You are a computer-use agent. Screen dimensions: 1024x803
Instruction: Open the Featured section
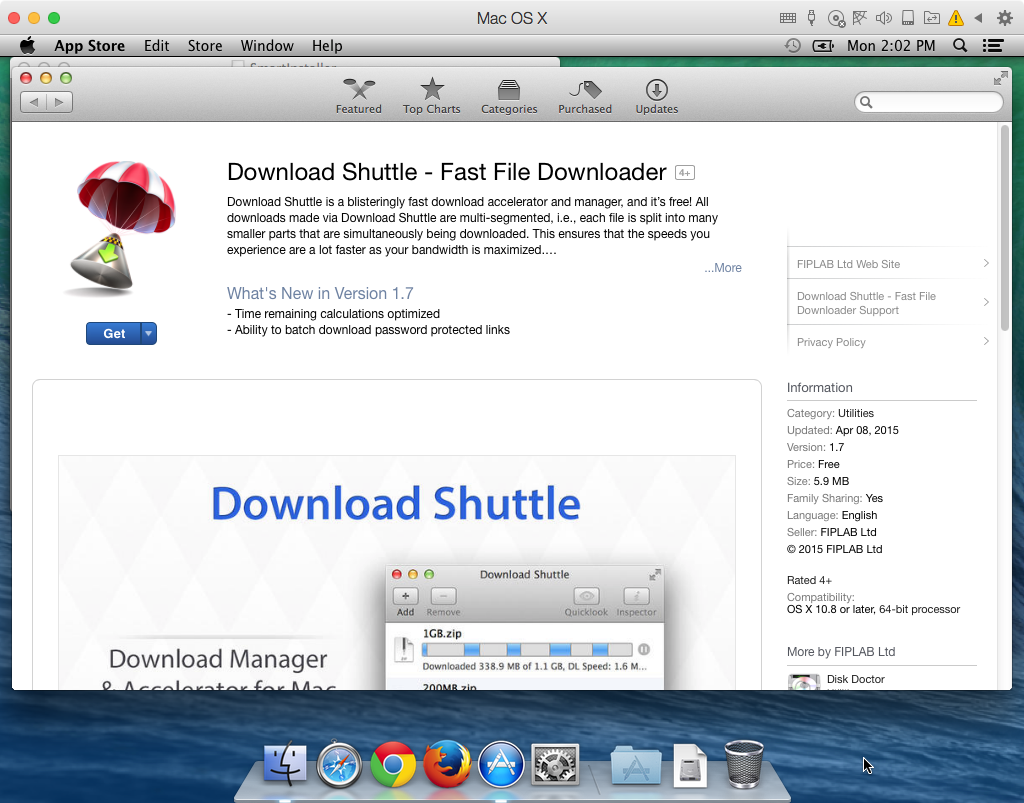pyautogui.click(x=359, y=96)
